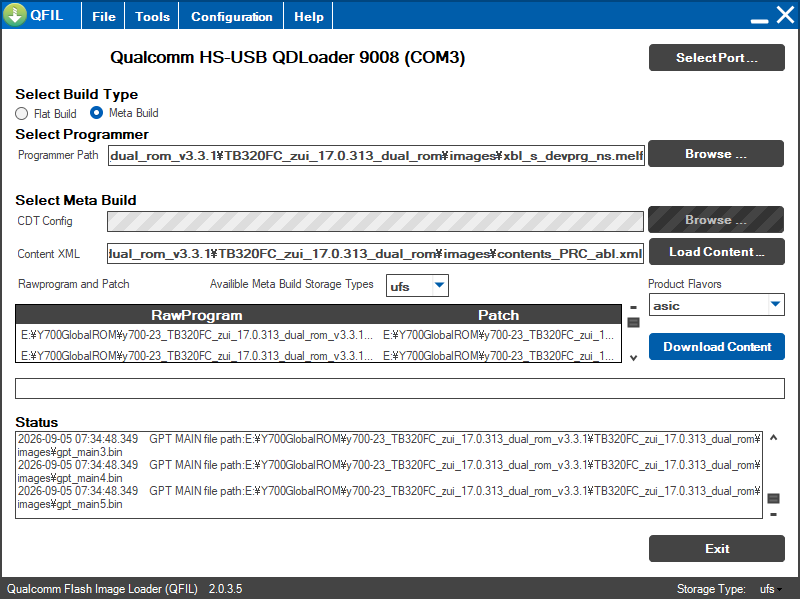Screen dimensions: 800x599
Task: Click the SelectPort button
Action: coord(716,58)
